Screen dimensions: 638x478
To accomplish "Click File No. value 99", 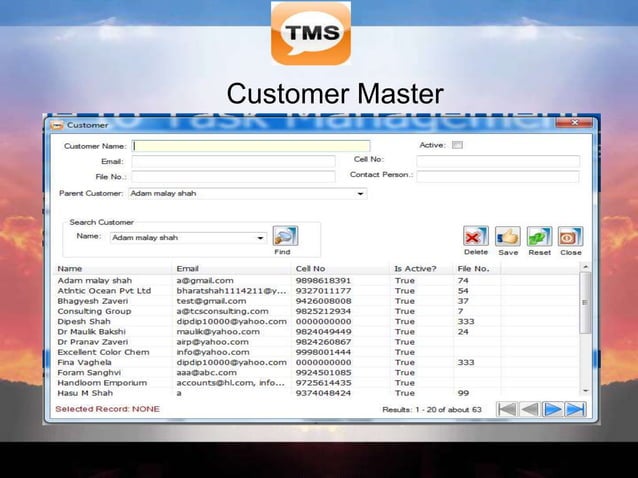I will (x=463, y=393).
